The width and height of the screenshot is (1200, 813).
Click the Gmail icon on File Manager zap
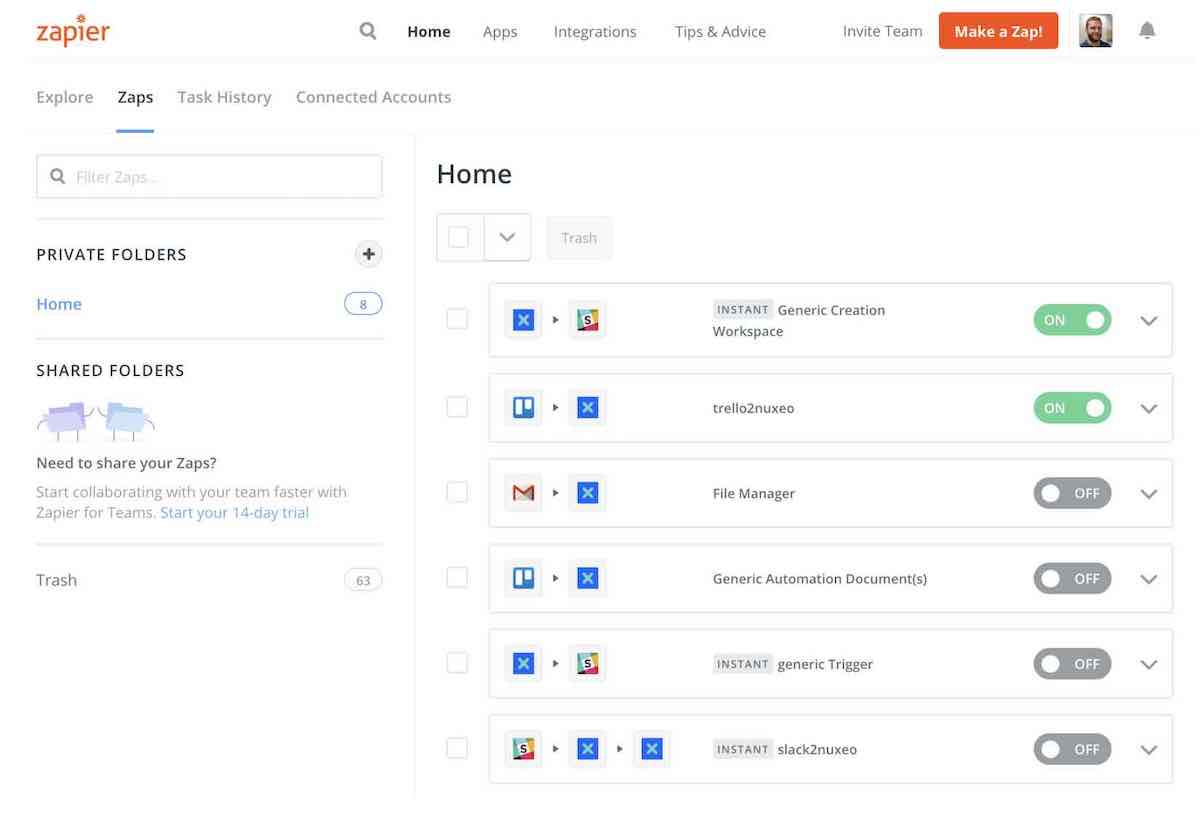(523, 493)
